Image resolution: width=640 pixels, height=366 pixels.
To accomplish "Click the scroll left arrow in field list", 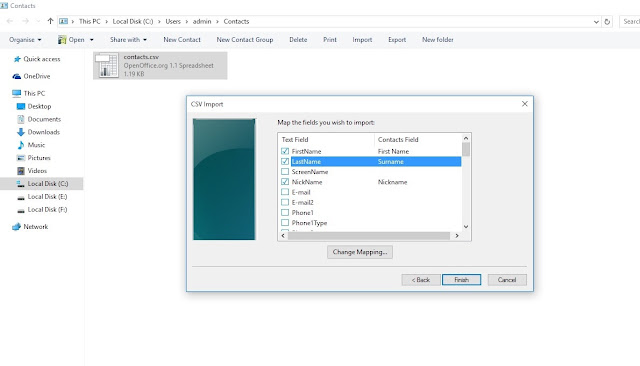I will coord(283,236).
